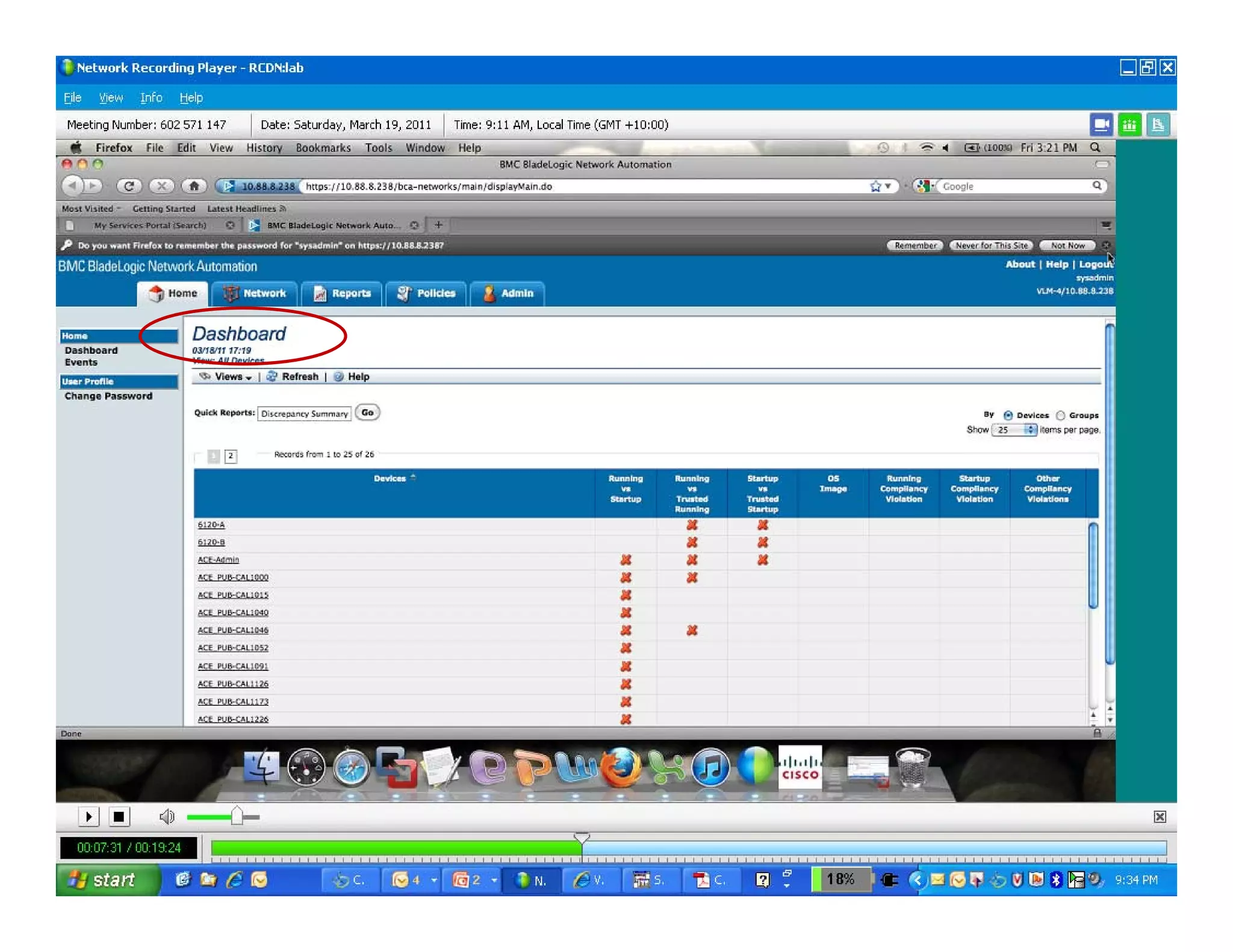The width and height of the screenshot is (1233, 952).
Task: Open the Policies tab in BladeLogic
Action: 426,294
